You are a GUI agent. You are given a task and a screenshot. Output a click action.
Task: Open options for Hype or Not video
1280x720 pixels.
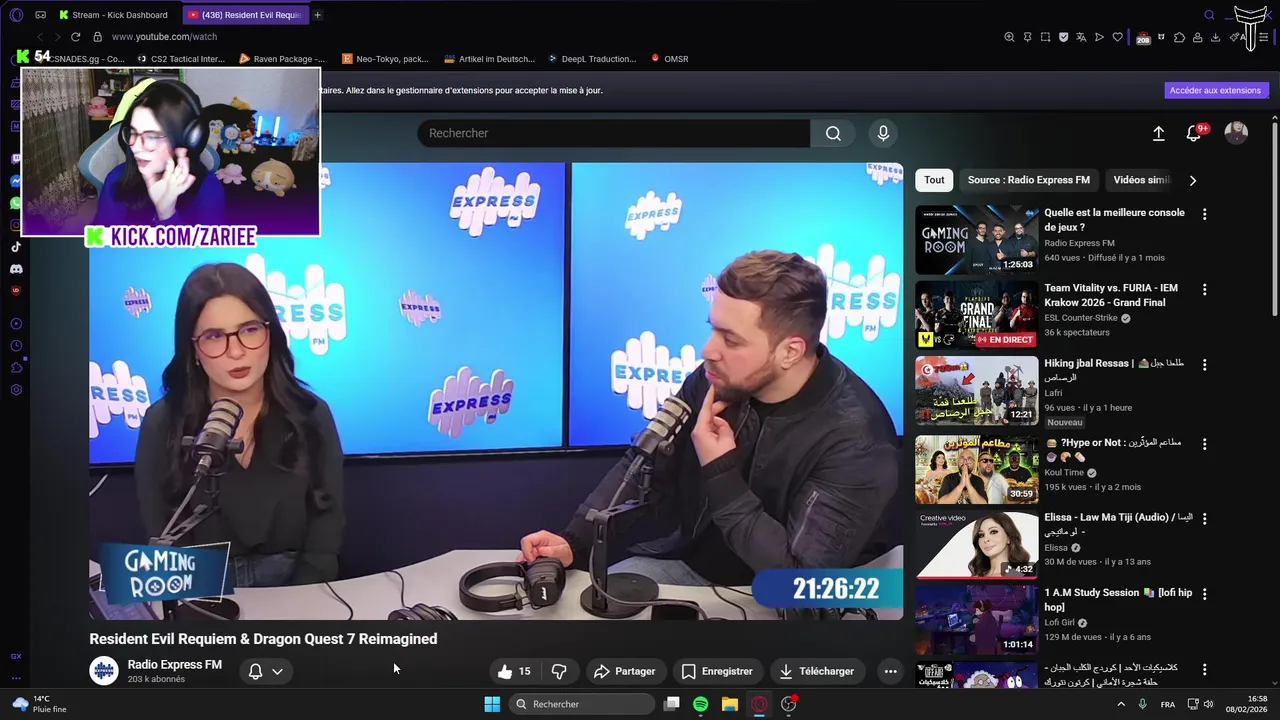pyautogui.click(x=1204, y=443)
